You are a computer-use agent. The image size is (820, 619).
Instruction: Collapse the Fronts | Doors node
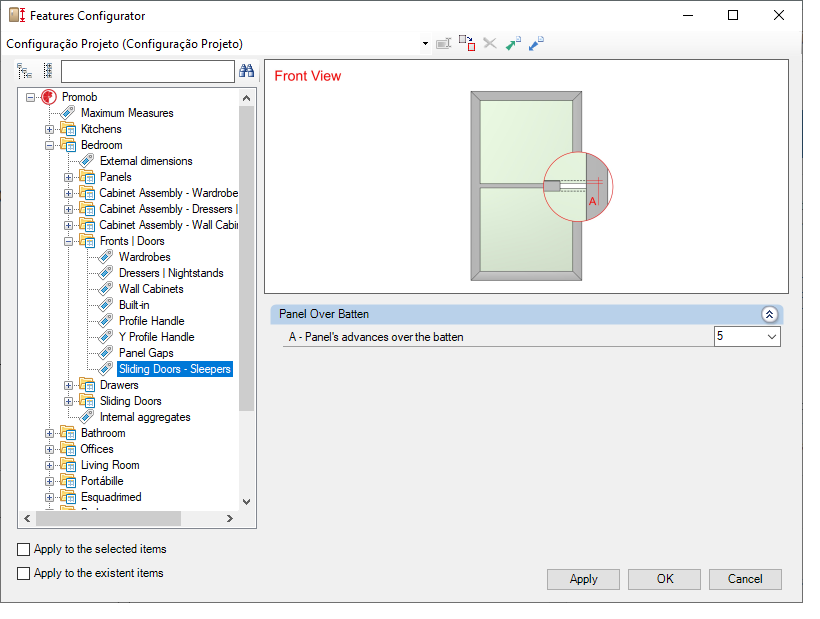tap(69, 242)
